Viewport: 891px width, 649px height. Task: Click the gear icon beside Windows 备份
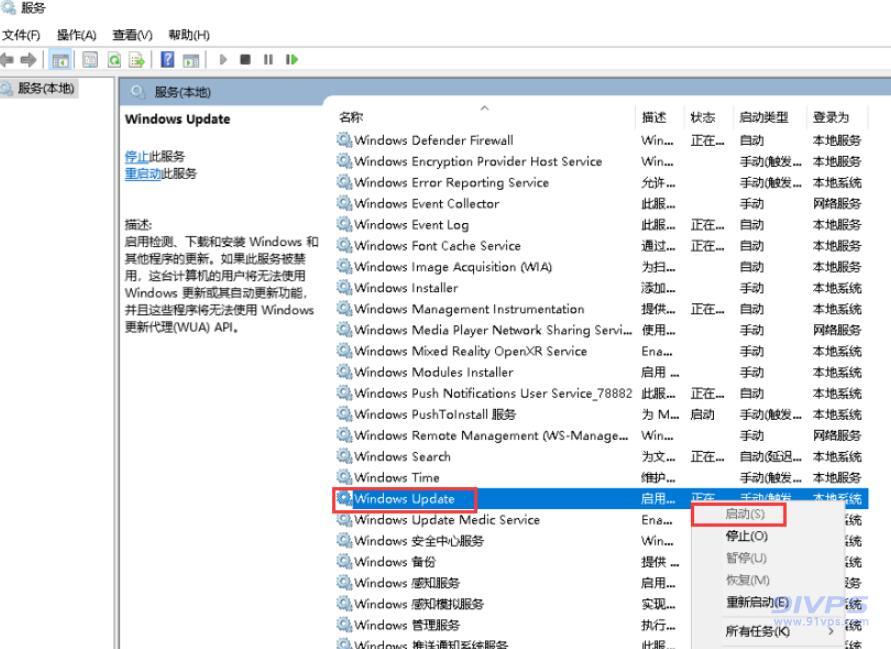point(344,561)
